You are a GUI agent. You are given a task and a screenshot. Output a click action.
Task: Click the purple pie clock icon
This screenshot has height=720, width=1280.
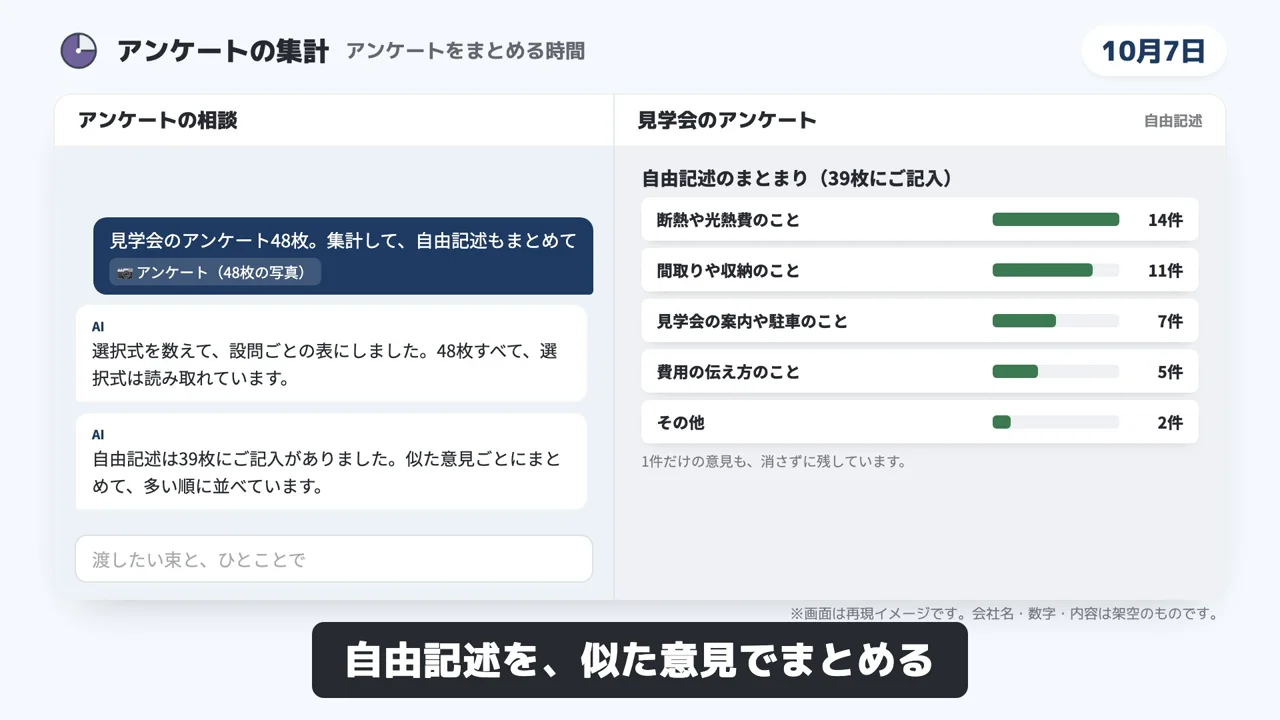79,51
